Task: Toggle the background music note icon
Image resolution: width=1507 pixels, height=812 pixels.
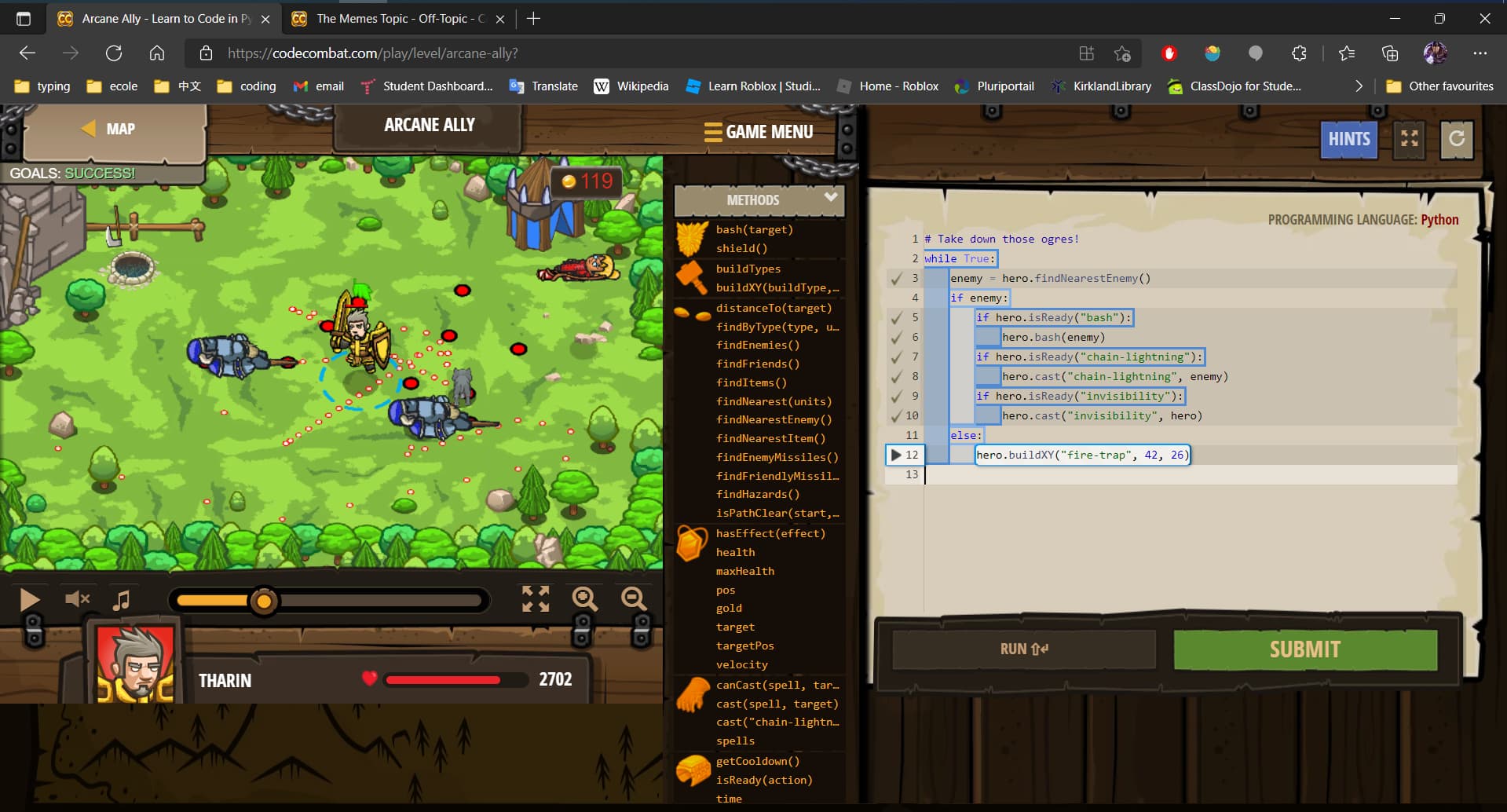Action: [x=121, y=601]
